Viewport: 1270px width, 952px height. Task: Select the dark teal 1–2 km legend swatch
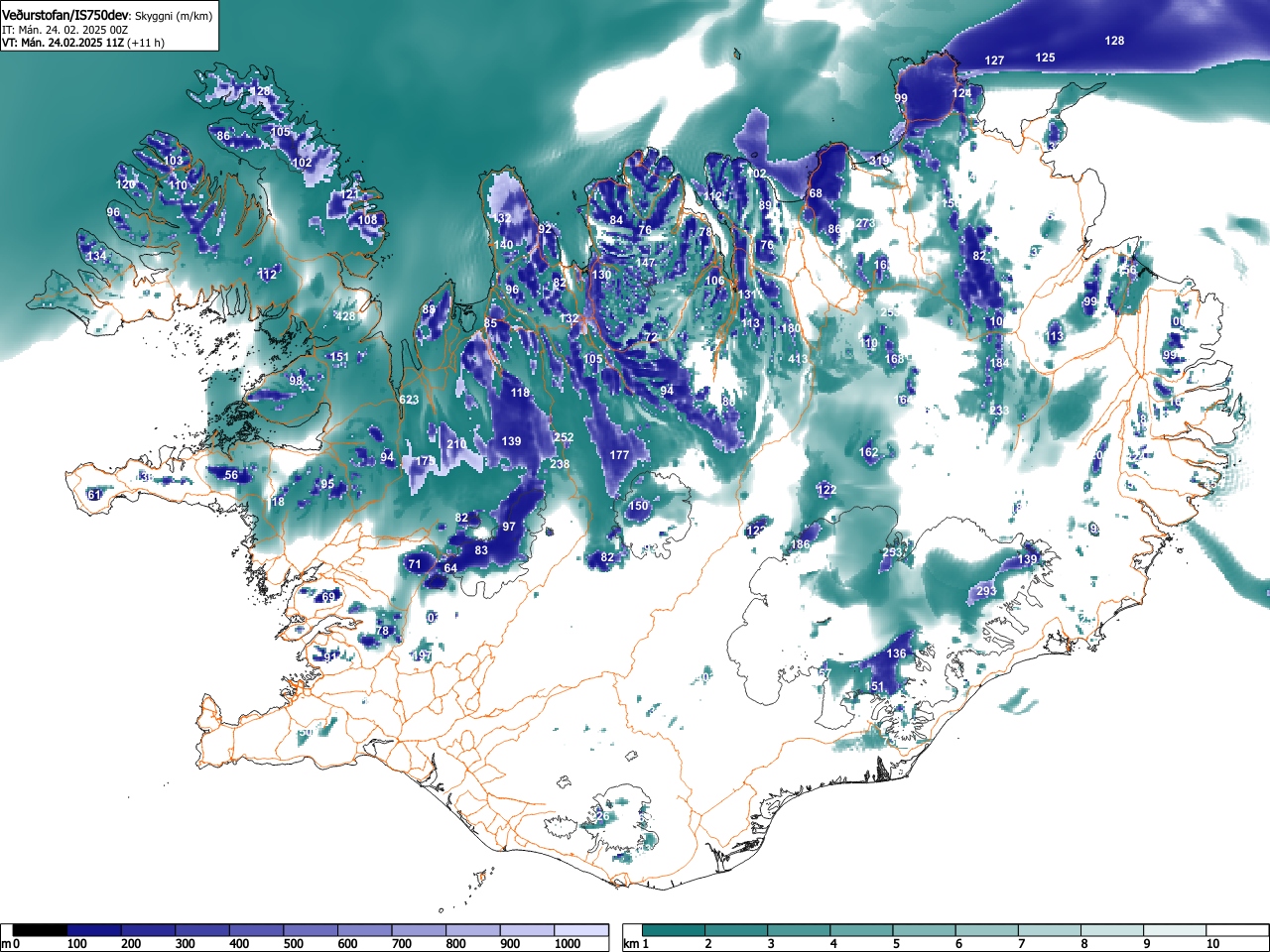(675, 930)
